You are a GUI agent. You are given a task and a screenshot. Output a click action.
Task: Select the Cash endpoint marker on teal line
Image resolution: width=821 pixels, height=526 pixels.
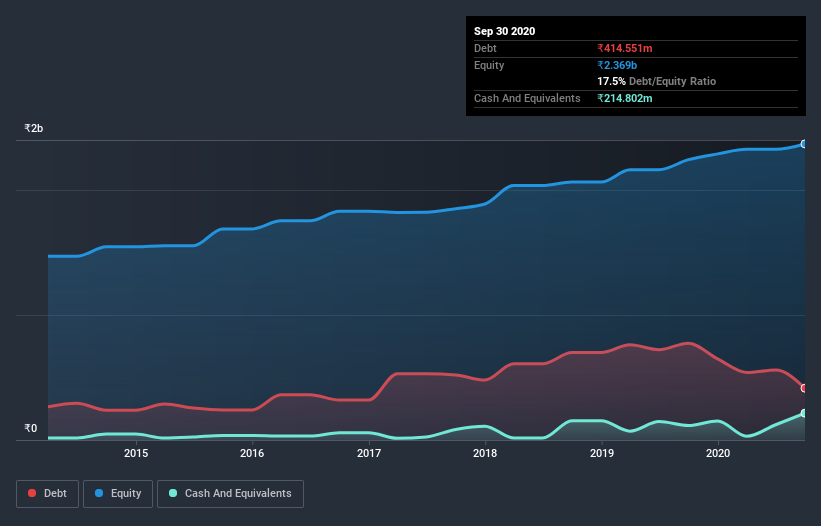click(804, 413)
